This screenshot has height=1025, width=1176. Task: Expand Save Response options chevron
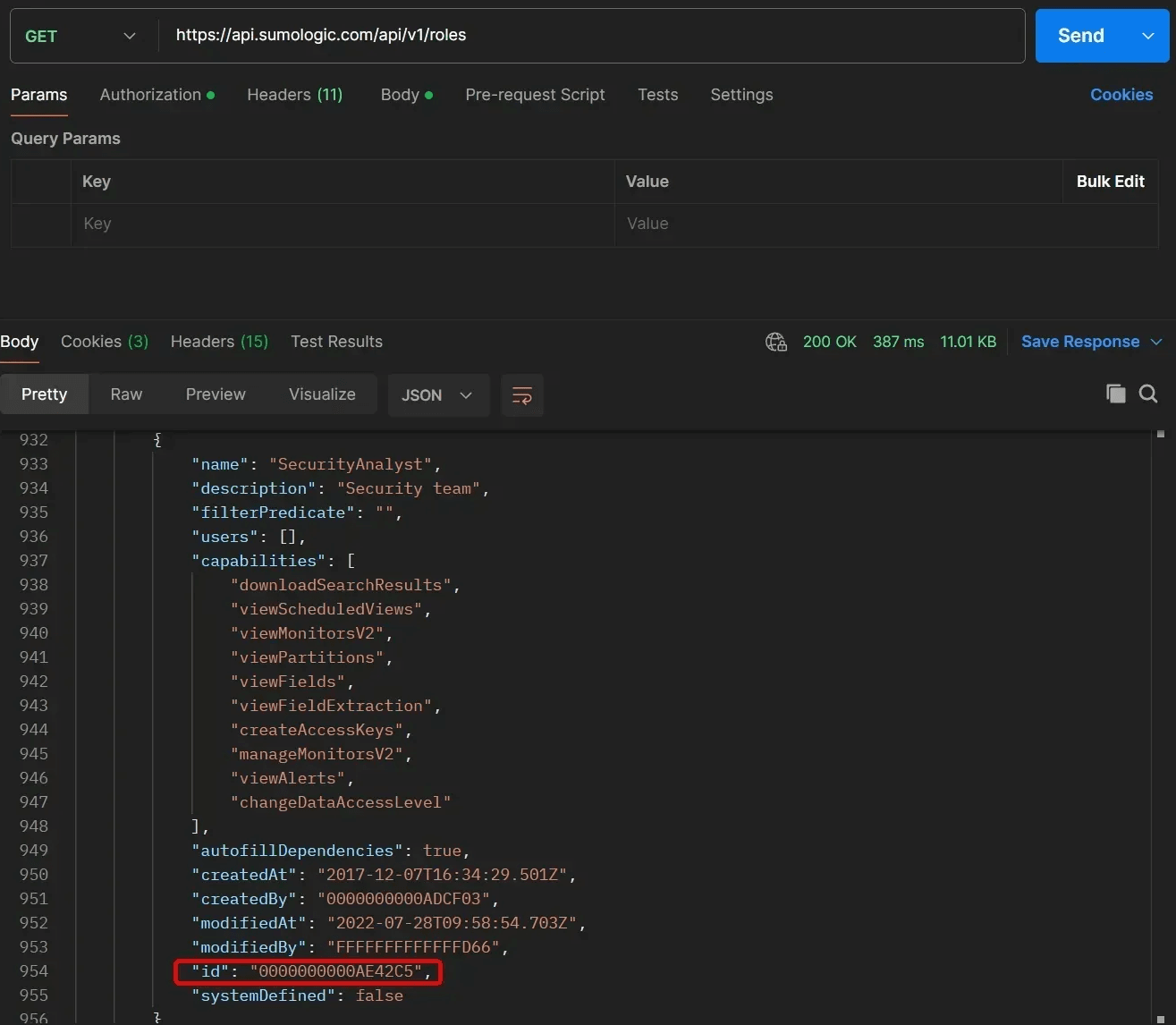1156,342
